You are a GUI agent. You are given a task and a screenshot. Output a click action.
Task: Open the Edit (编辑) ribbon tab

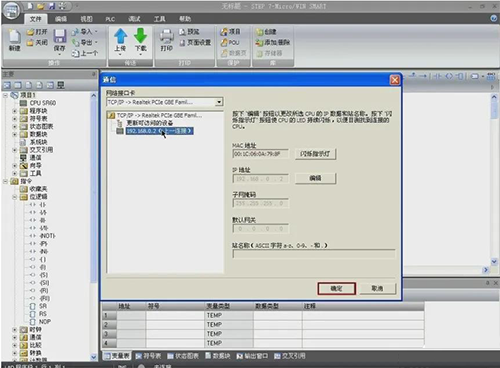tap(61, 19)
